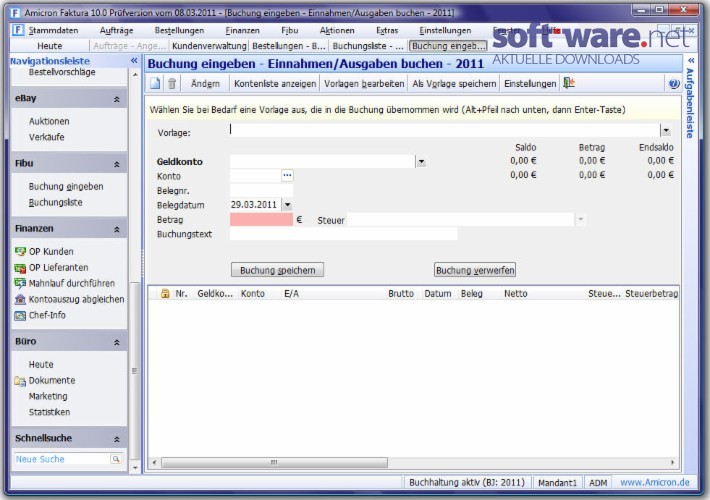710x500 pixels.
Task: Switch to the Heute tab
Action: point(50,46)
